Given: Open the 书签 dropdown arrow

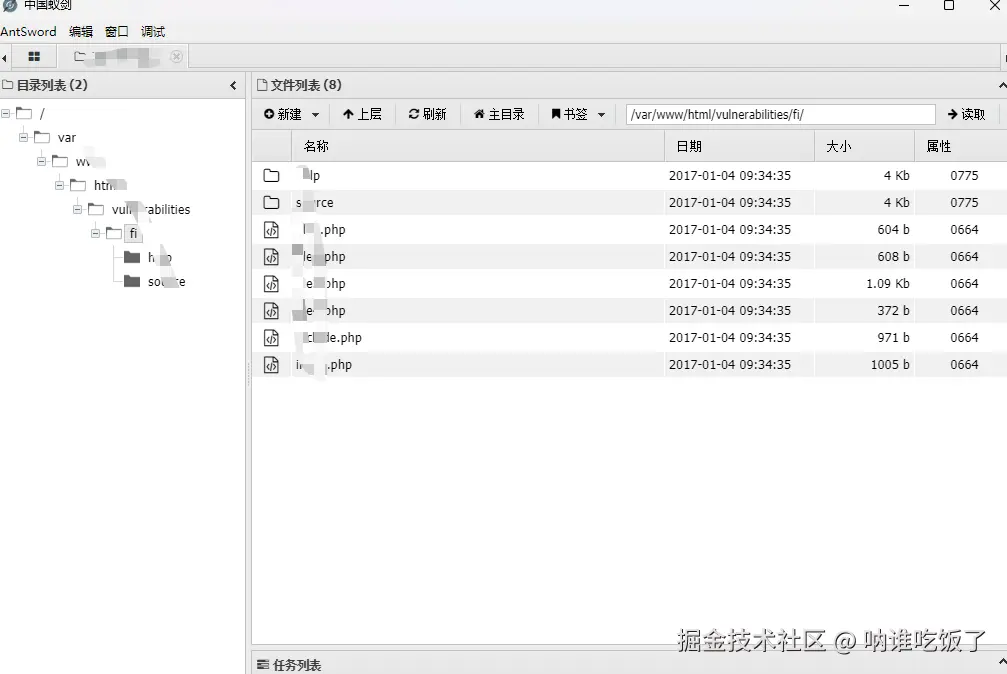Looking at the screenshot, I should pyautogui.click(x=601, y=115).
